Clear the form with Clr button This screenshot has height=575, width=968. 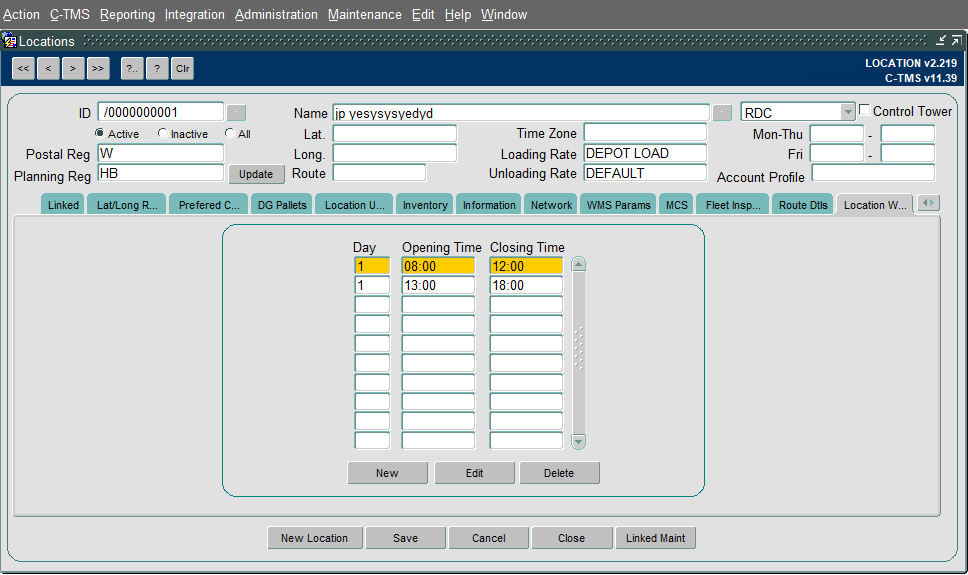(183, 69)
